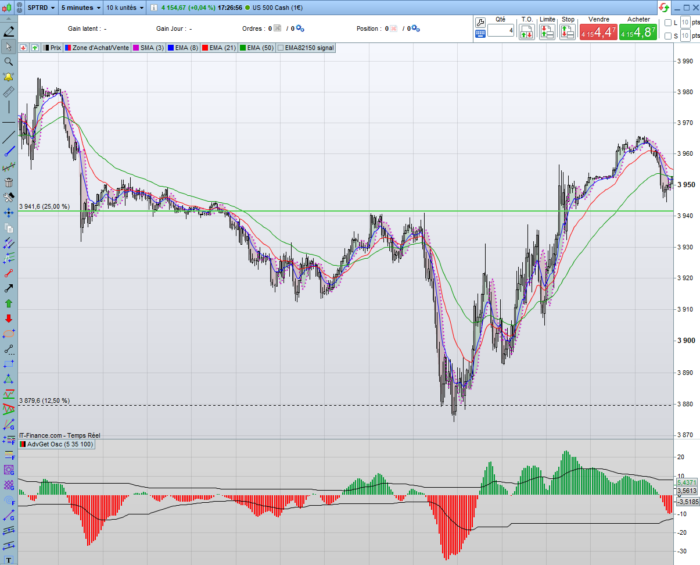
Task: Insert a red down arrow marker
Action: point(8,319)
